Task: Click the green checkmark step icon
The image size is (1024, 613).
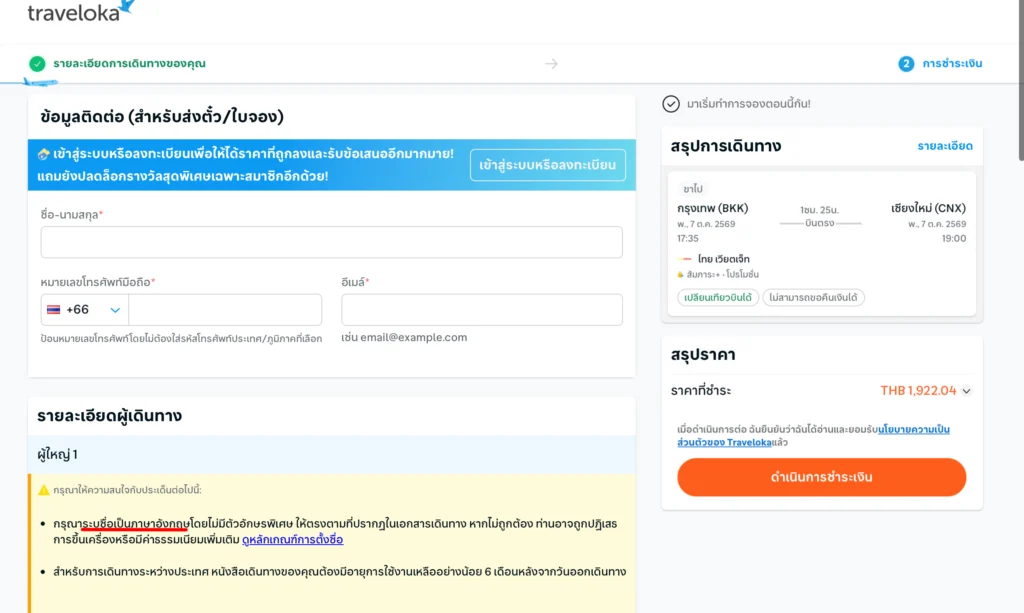Action: [x=37, y=63]
